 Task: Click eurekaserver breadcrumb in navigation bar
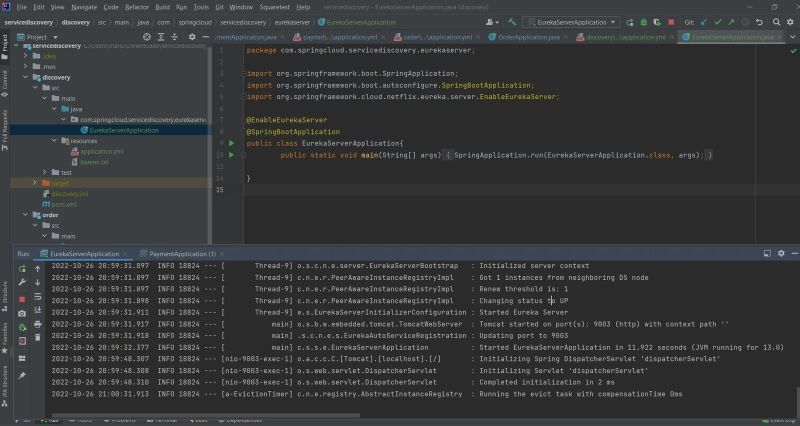292,22
